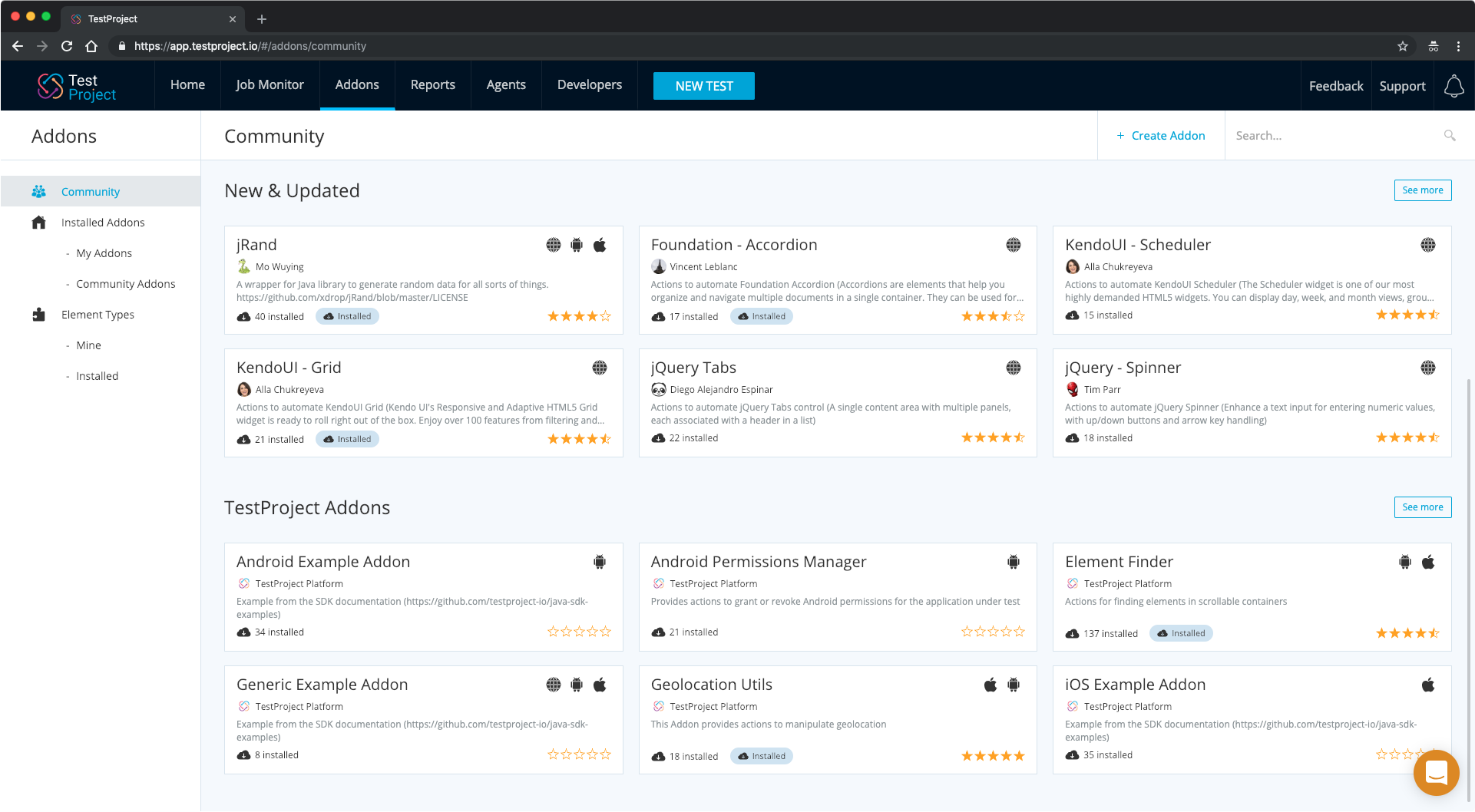
Task: Click the Android icon on Android Permissions Manager
Action: coord(1014,562)
